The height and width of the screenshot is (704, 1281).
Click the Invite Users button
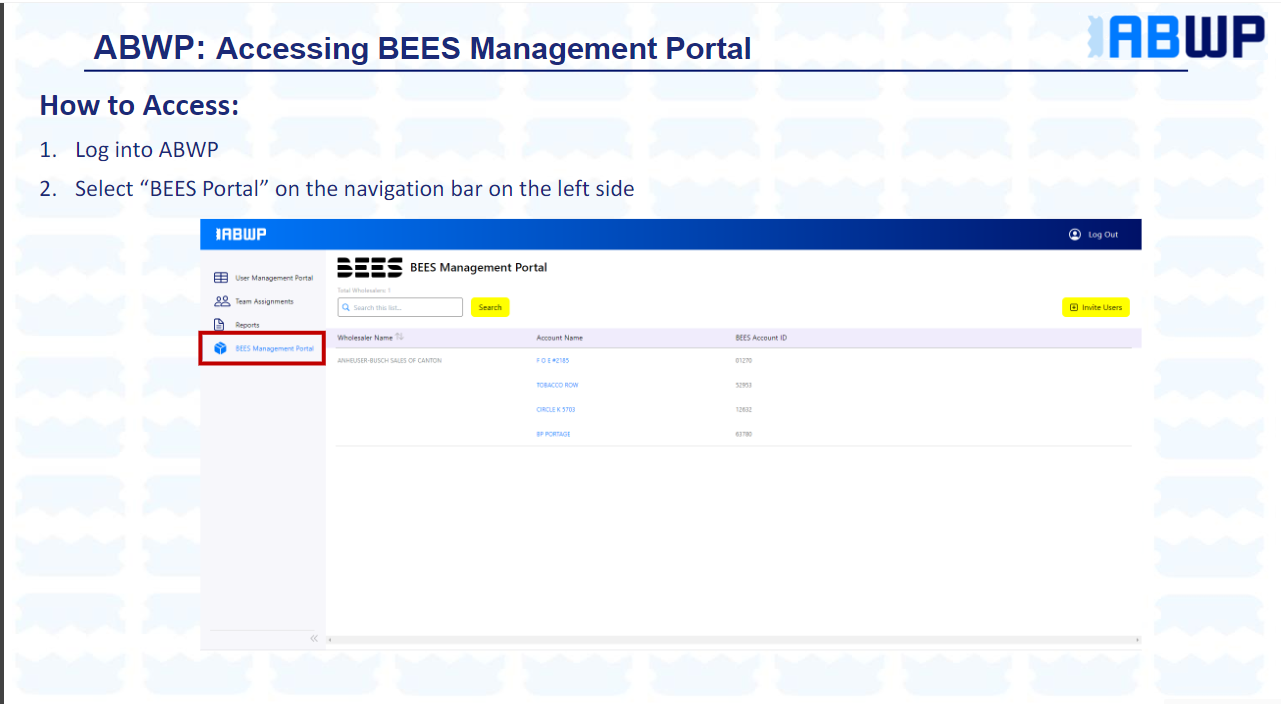click(1095, 307)
